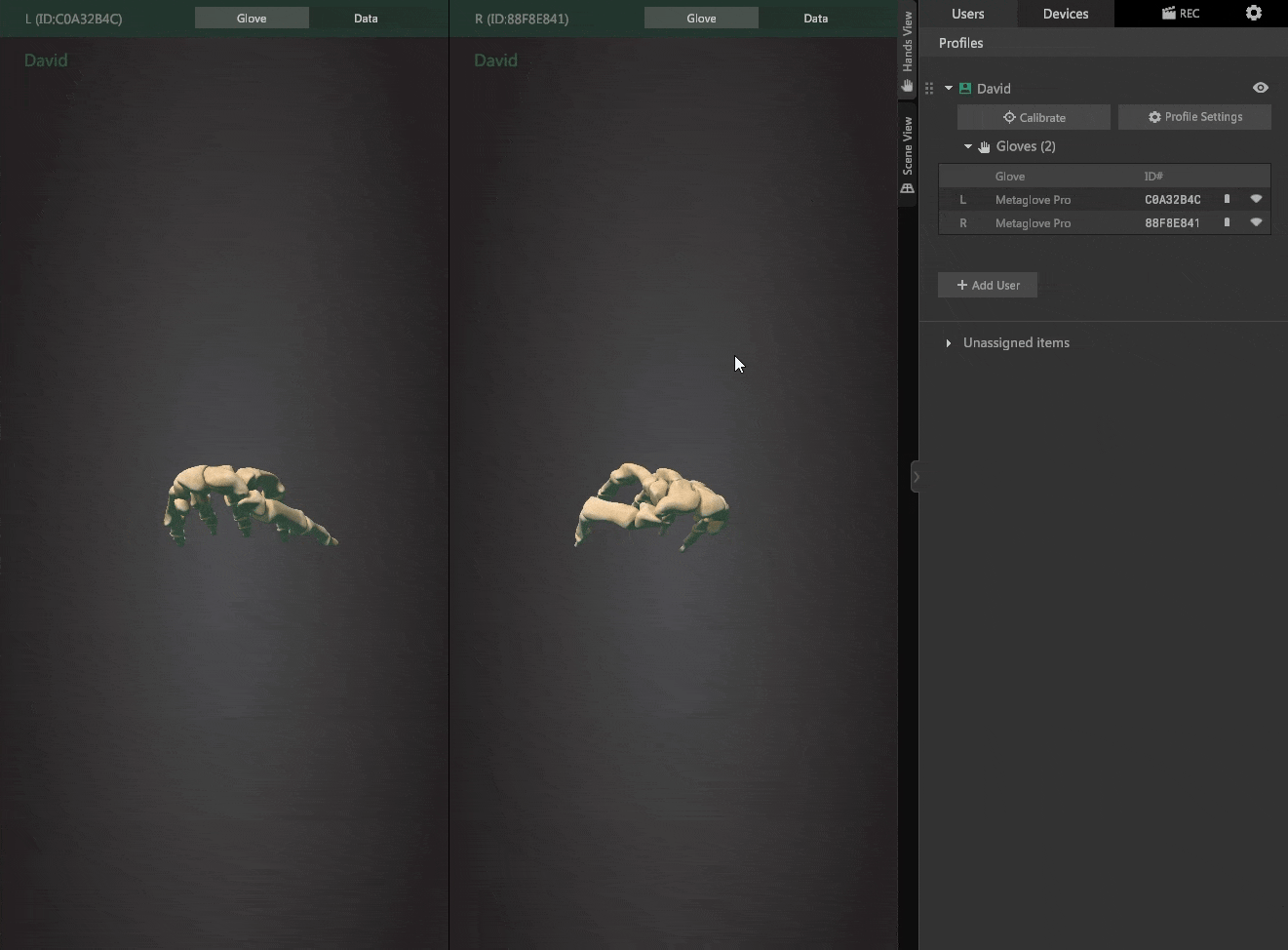Click the ID# column header

[x=1153, y=177]
